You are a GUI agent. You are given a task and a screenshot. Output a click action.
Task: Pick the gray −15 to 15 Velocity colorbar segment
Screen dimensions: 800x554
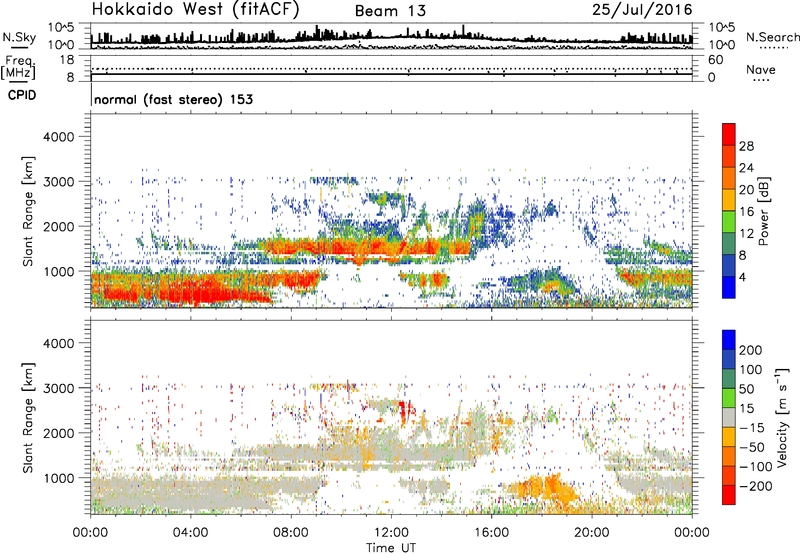tap(729, 418)
